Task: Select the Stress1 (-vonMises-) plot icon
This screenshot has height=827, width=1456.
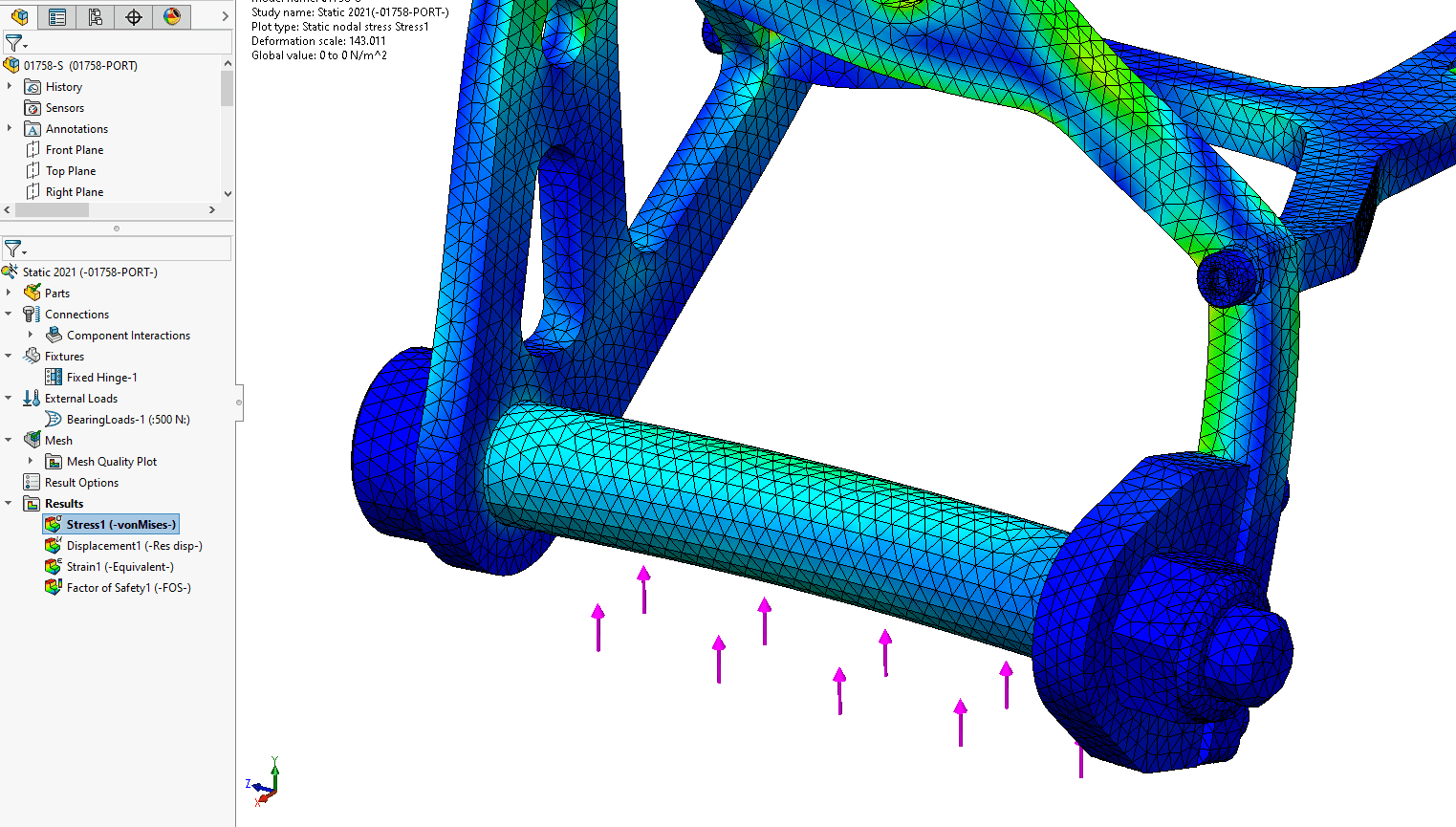Action: [54, 524]
